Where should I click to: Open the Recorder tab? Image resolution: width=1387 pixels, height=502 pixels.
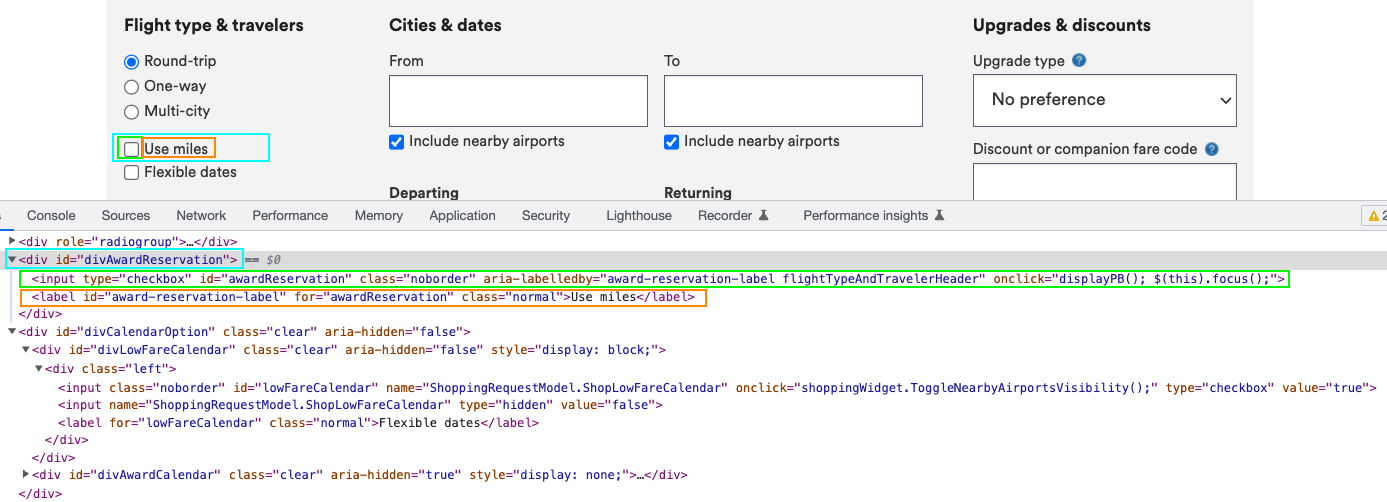pyautogui.click(x=733, y=215)
